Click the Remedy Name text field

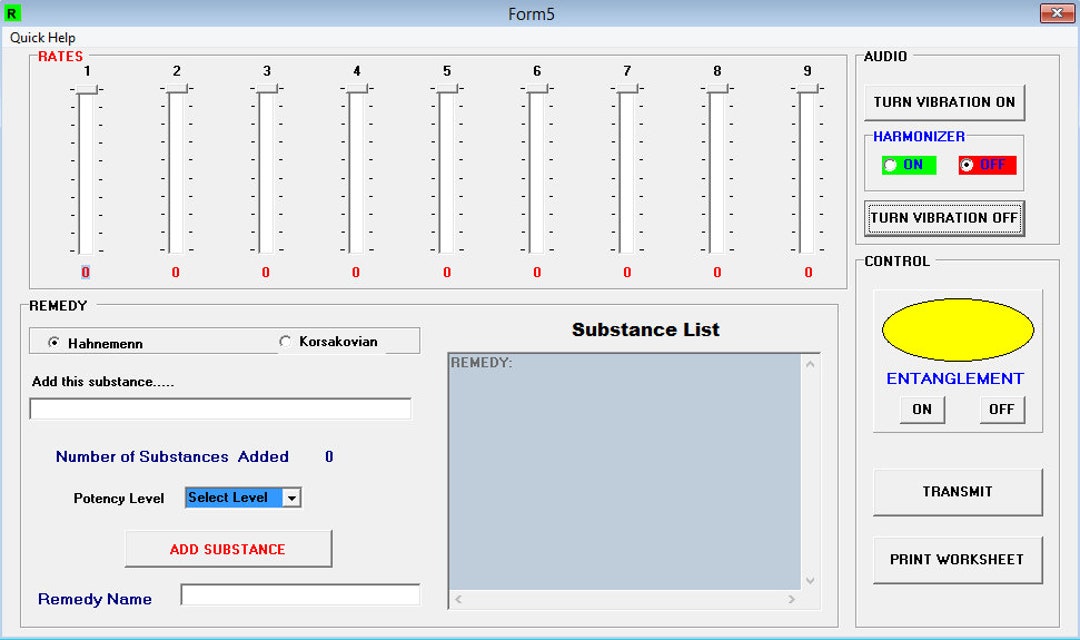300,595
